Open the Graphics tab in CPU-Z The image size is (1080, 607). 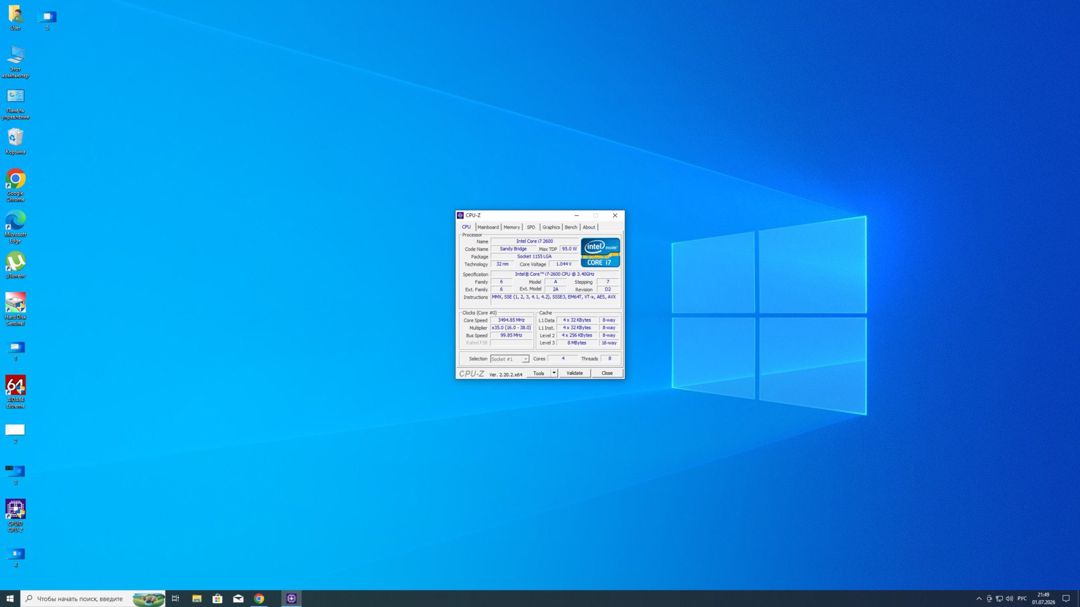coord(551,227)
